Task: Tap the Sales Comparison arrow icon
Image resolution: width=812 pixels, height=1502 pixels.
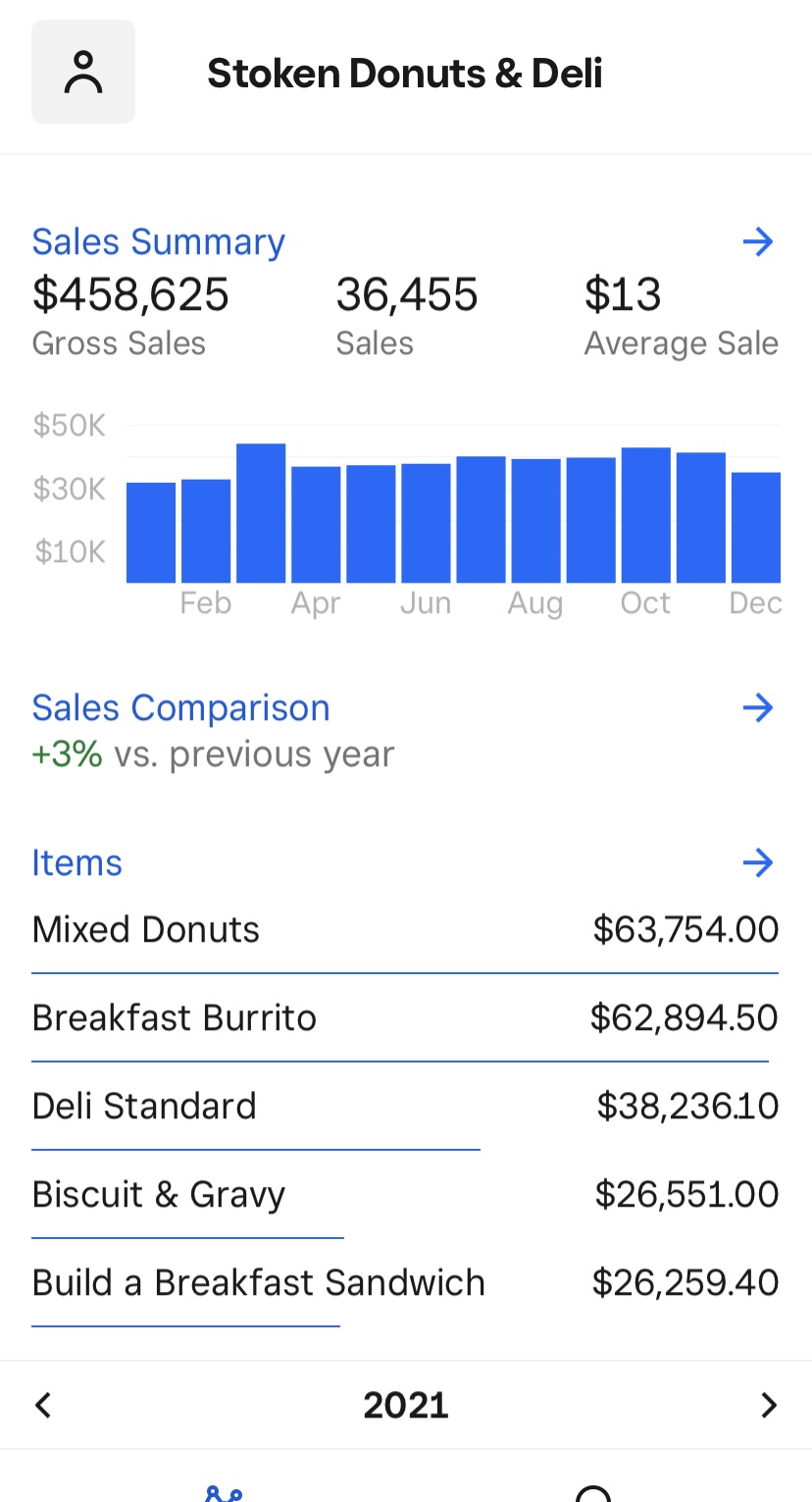Action: (758, 707)
